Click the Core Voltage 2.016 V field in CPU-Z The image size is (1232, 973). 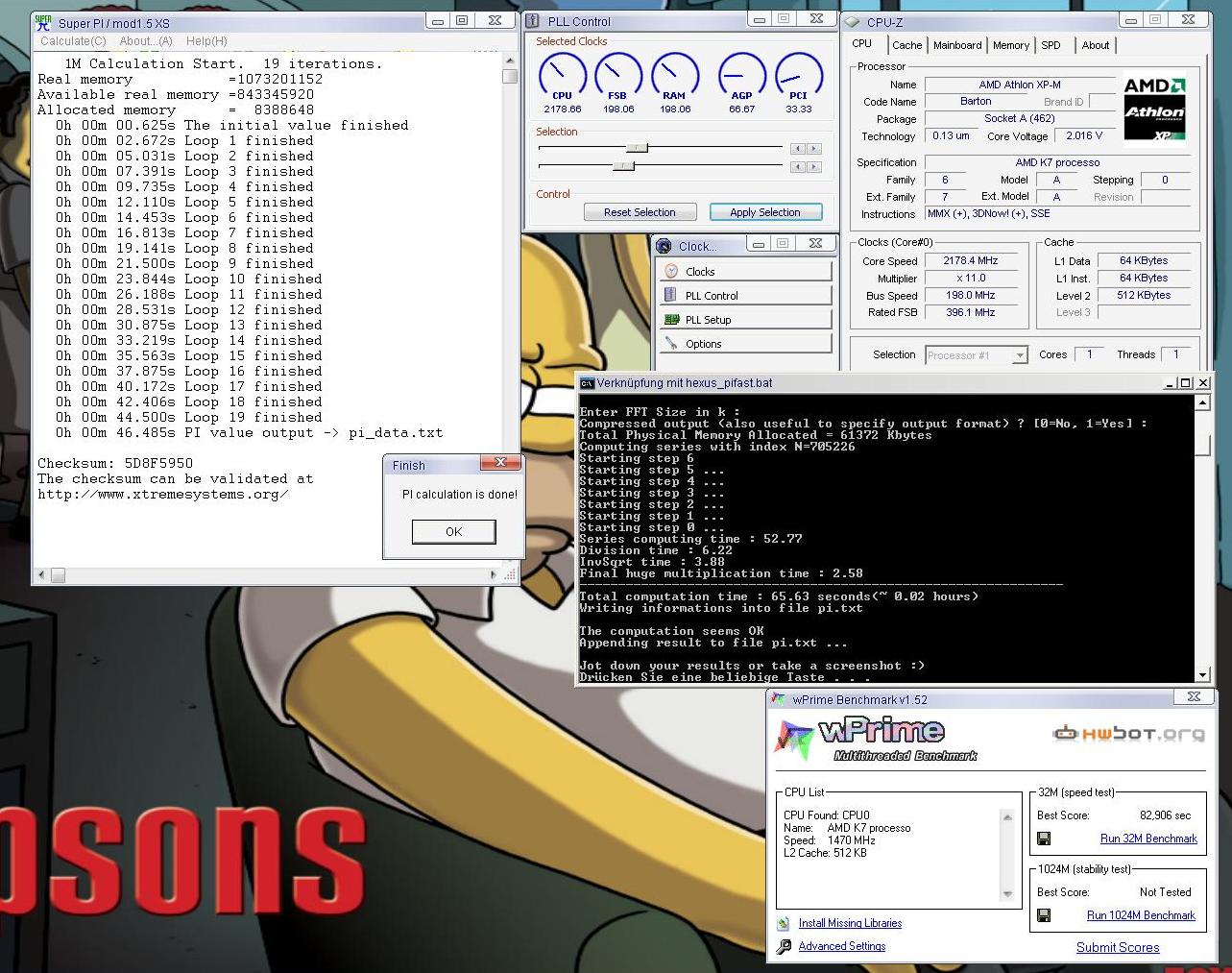coord(1084,136)
